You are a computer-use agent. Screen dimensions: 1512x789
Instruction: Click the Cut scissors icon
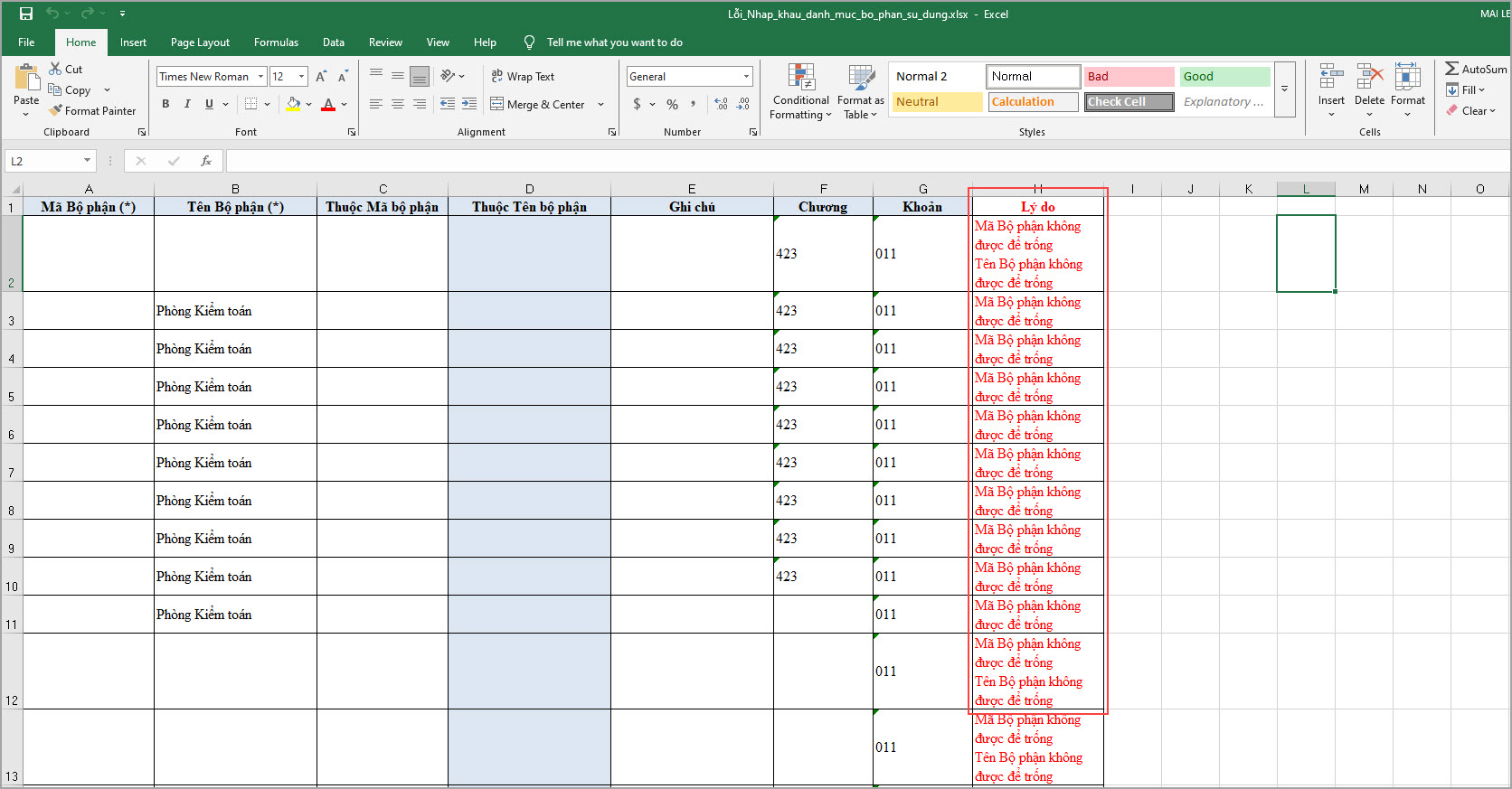click(55, 69)
